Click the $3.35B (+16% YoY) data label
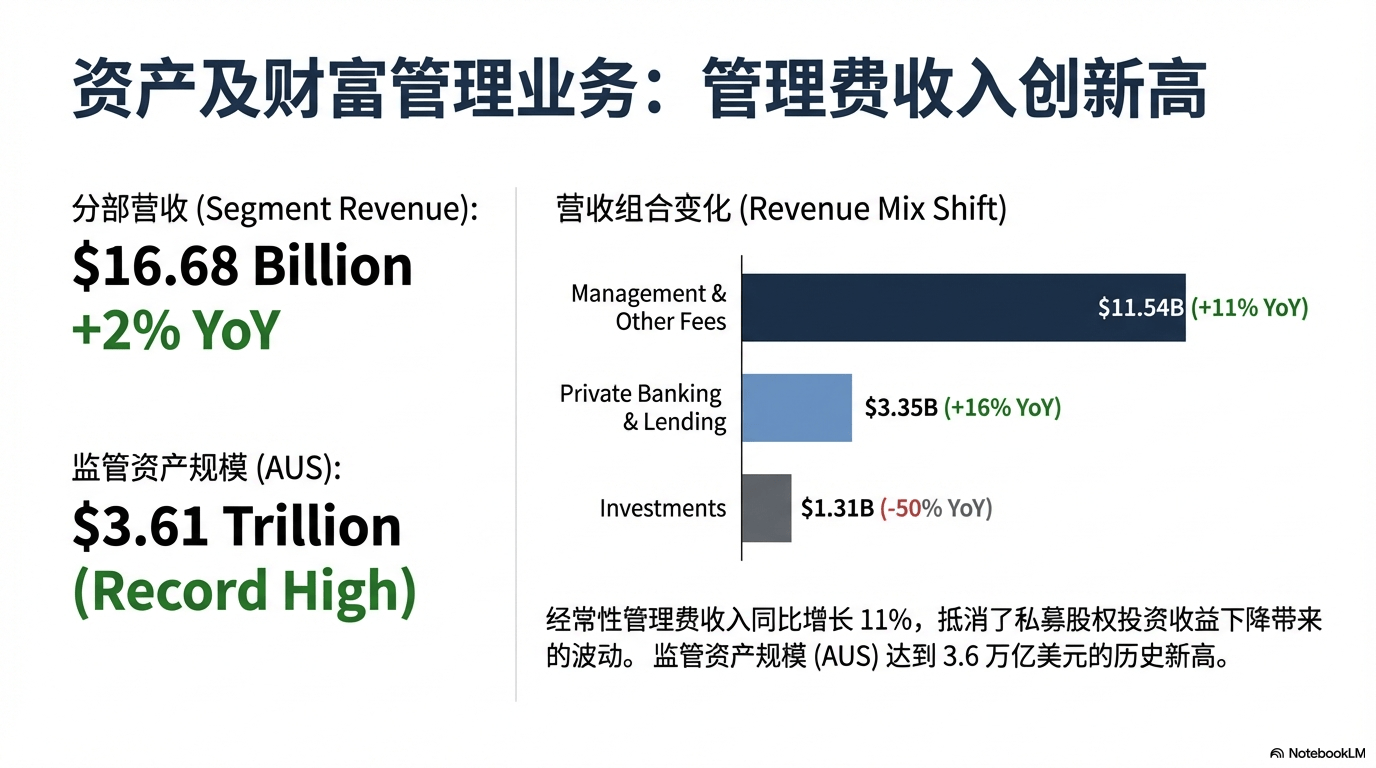This screenshot has width=1376, height=768. (962, 408)
